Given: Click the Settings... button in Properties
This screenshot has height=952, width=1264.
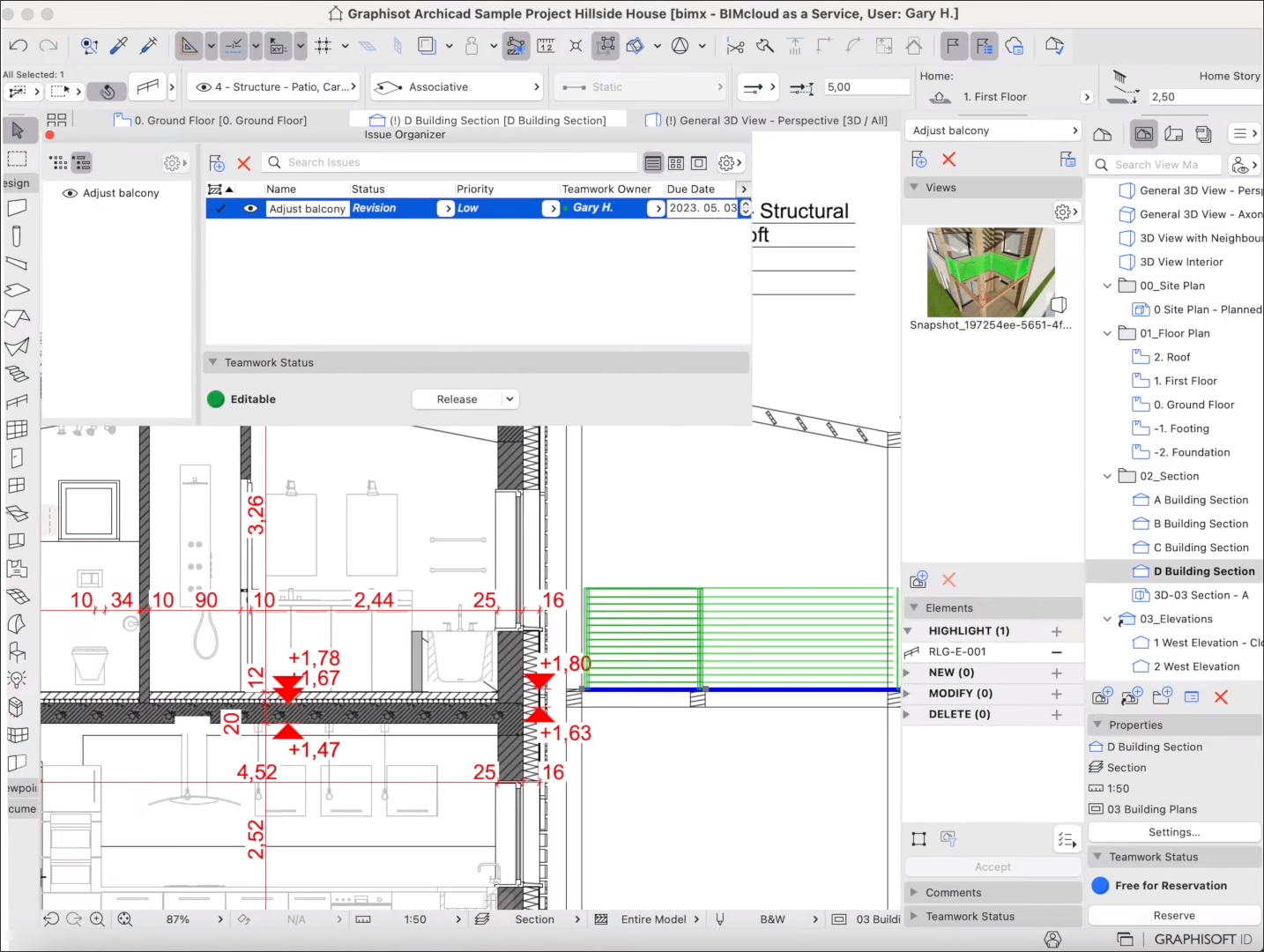Looking at the screenshot, I should (x=1174, y=832).
